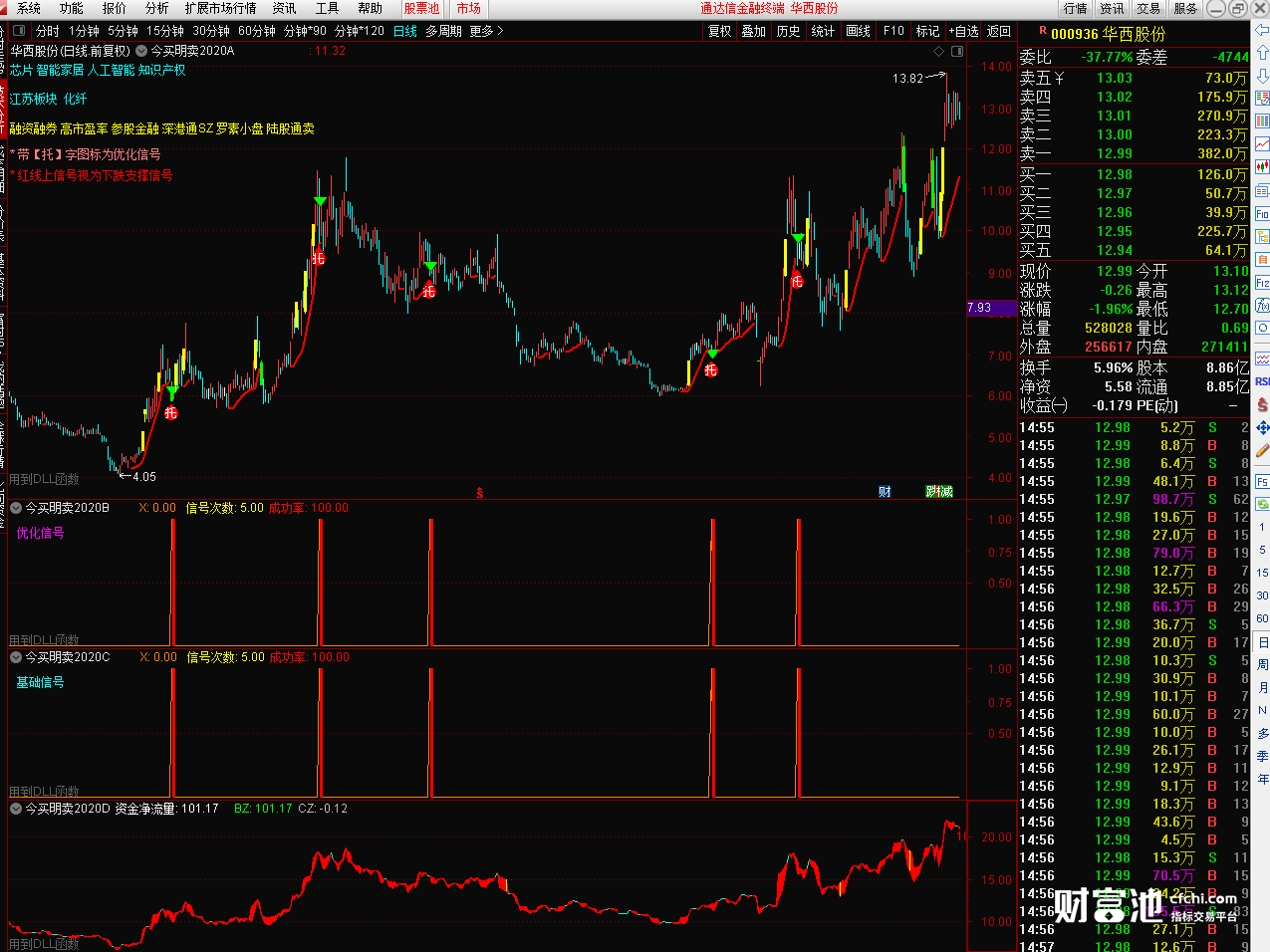
Task: Select the 月 monthly period in right sidebar
Action: [x=1262, y=687]
